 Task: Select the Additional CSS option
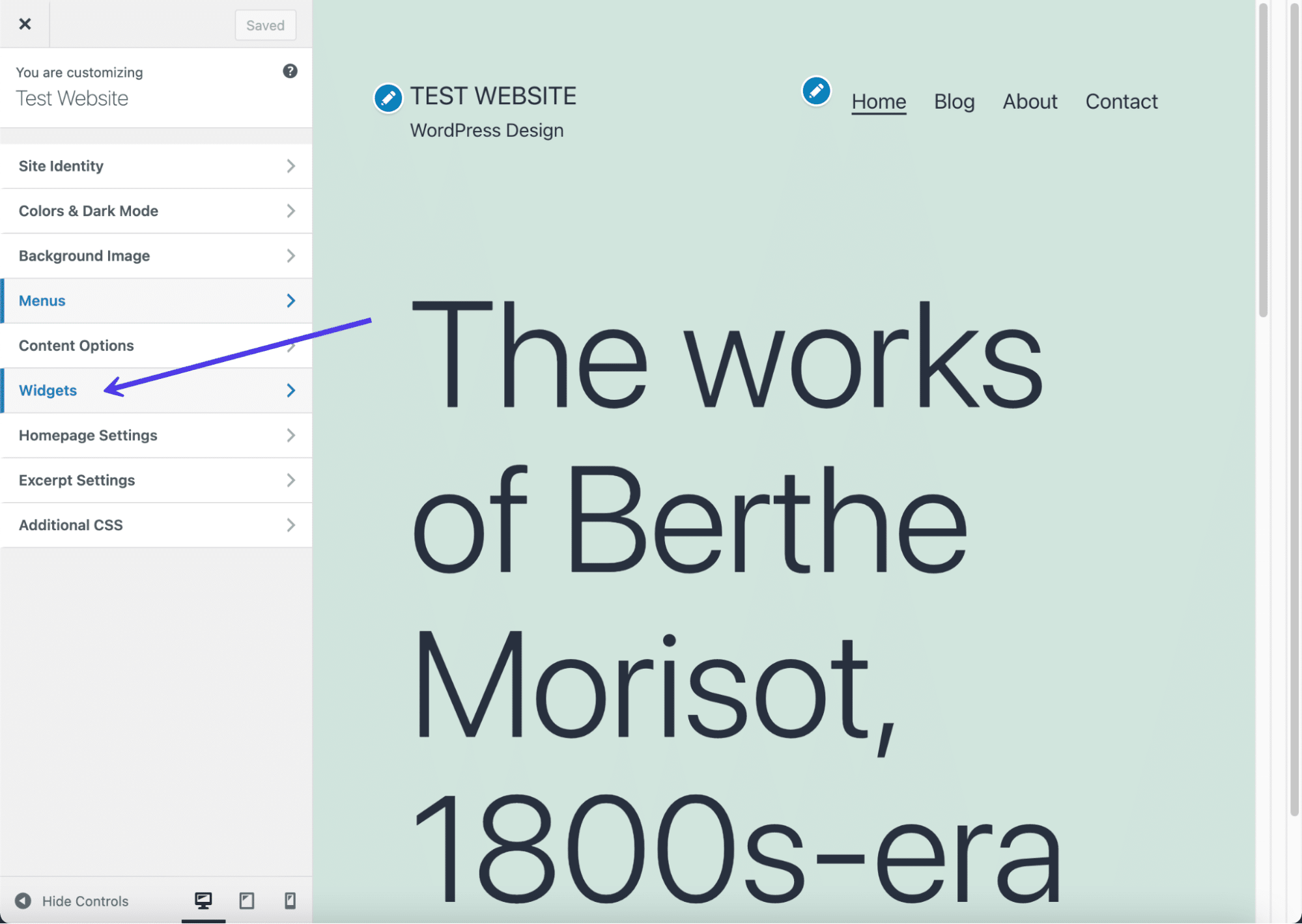(156, 525)
